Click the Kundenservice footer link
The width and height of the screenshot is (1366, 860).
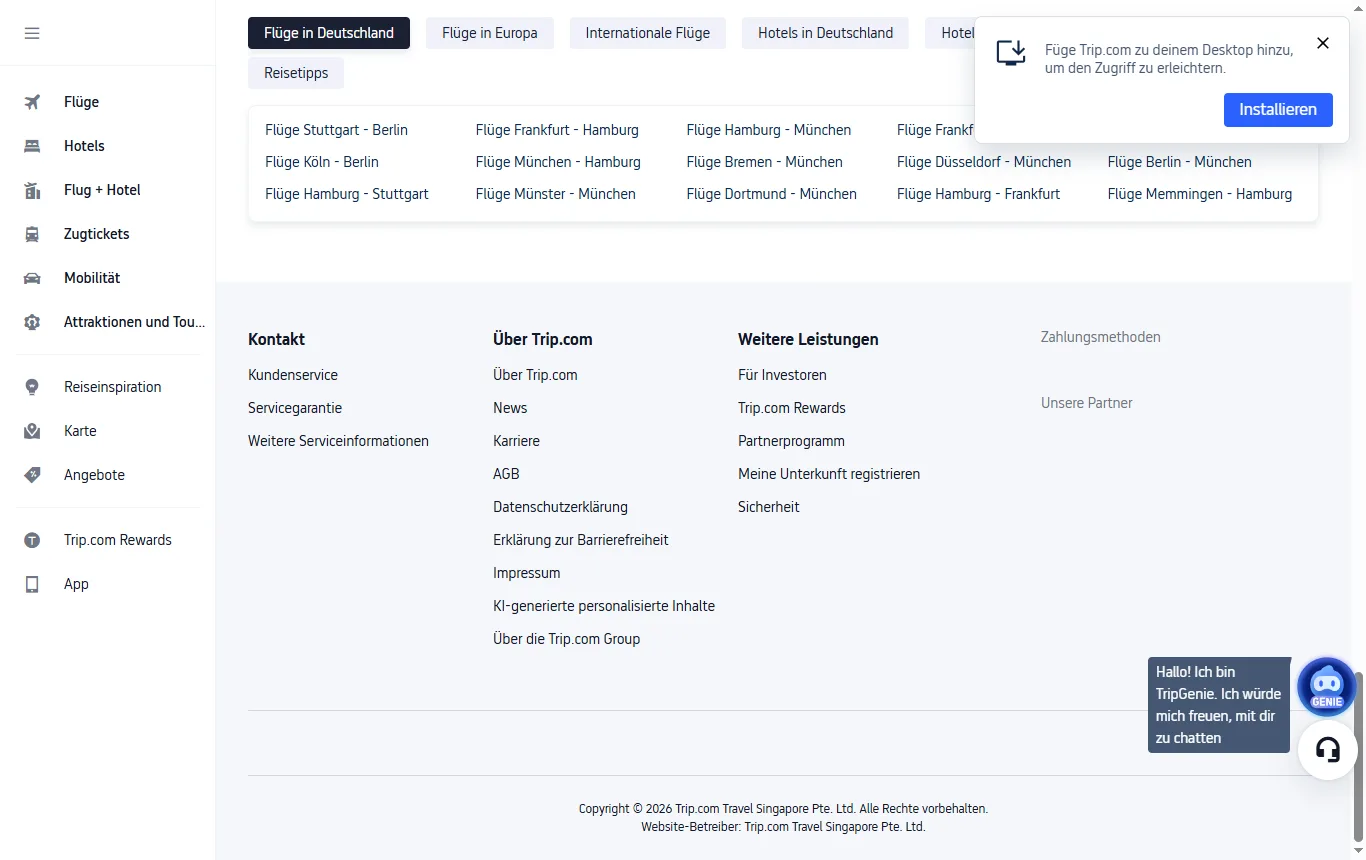[293, 375]
